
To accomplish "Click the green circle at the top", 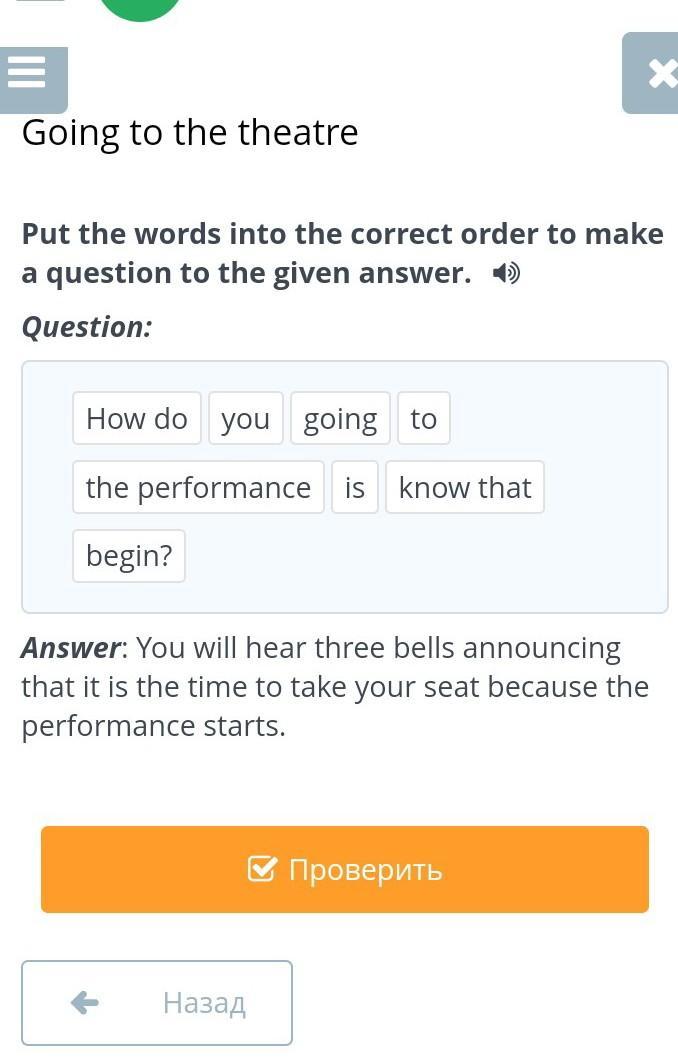I will tap(140, 9).
